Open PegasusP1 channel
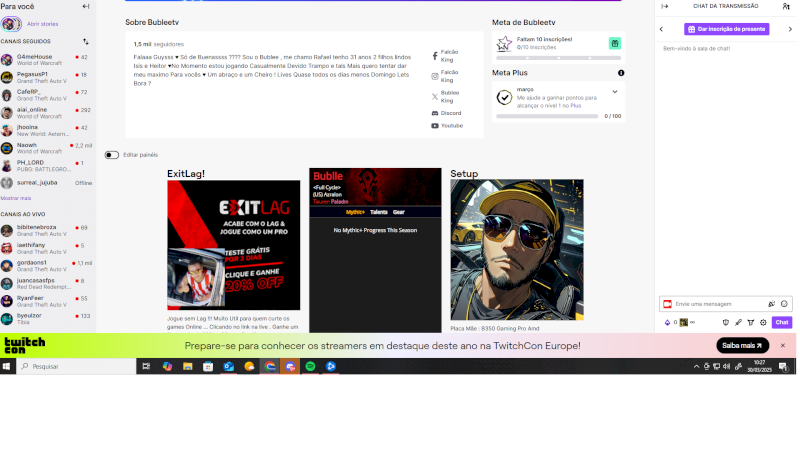 pos(47,78)
